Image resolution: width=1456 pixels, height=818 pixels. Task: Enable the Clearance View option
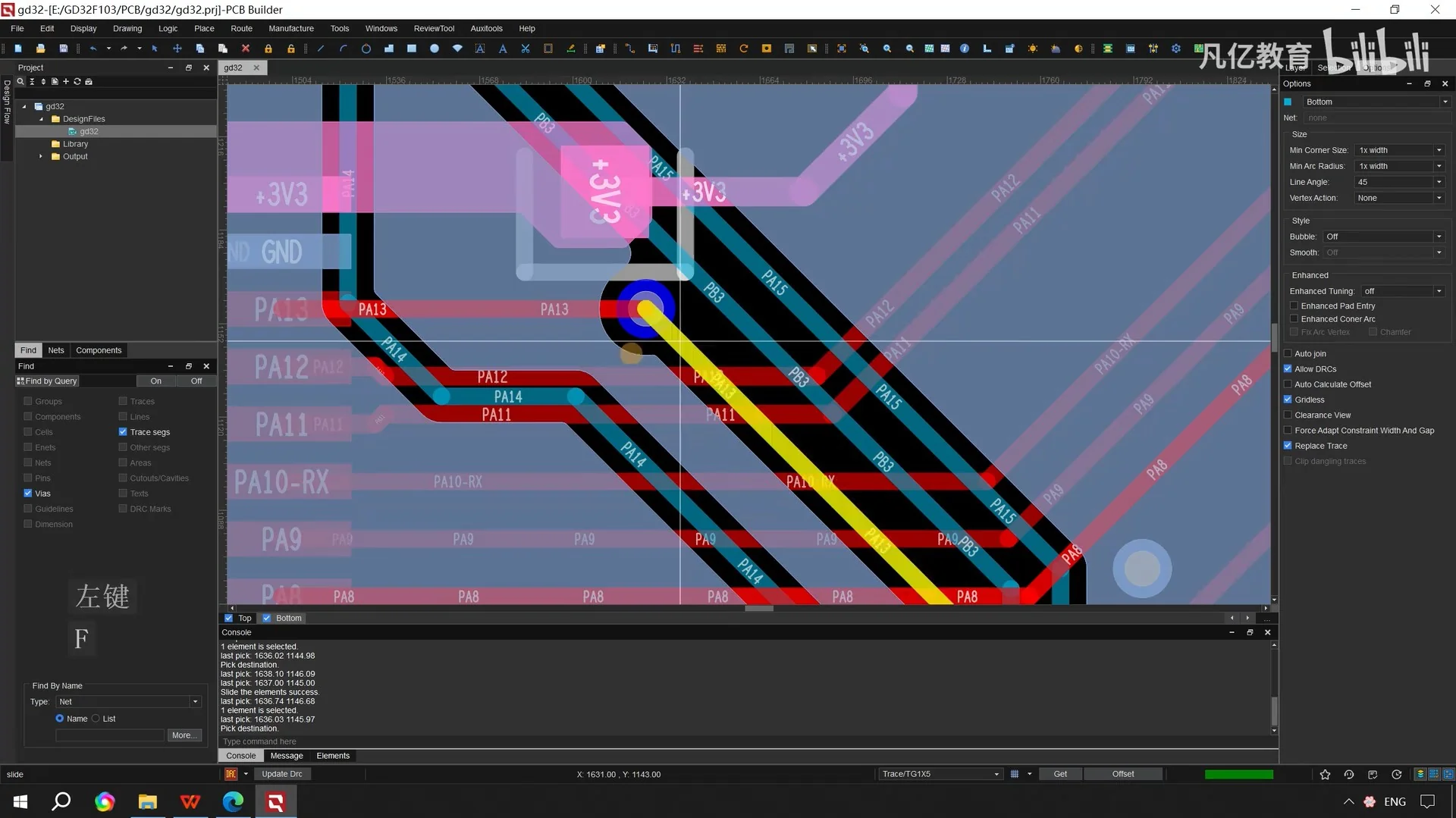pos(1288,415)
